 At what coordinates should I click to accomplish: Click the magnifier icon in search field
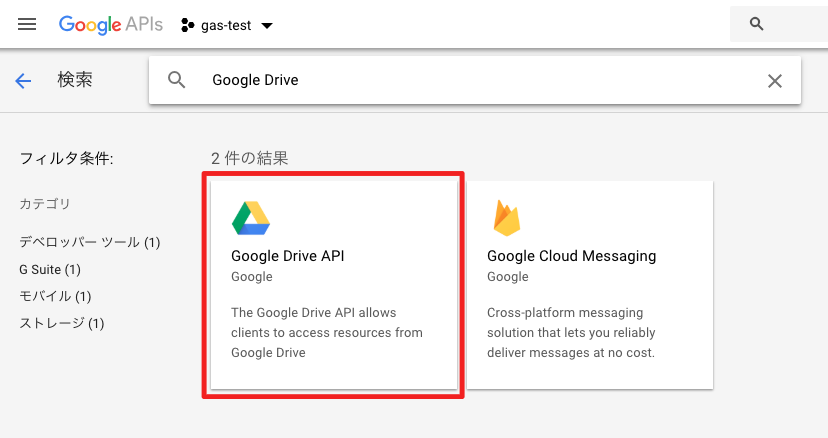[x=177, y=81]
